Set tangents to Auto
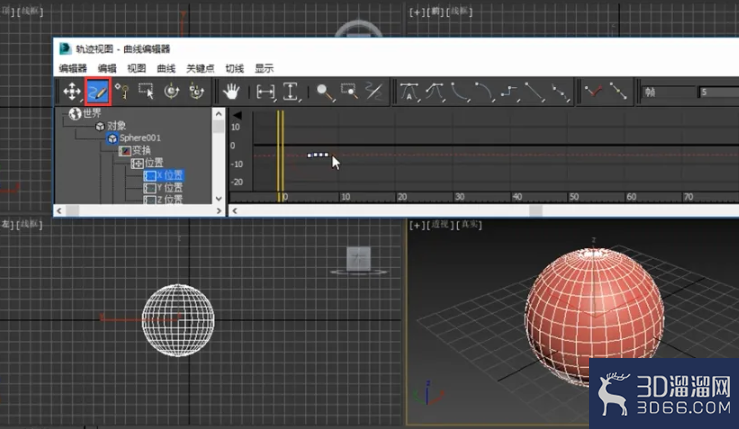This screenshot has height=429, width=739. [x=409, y=91]
